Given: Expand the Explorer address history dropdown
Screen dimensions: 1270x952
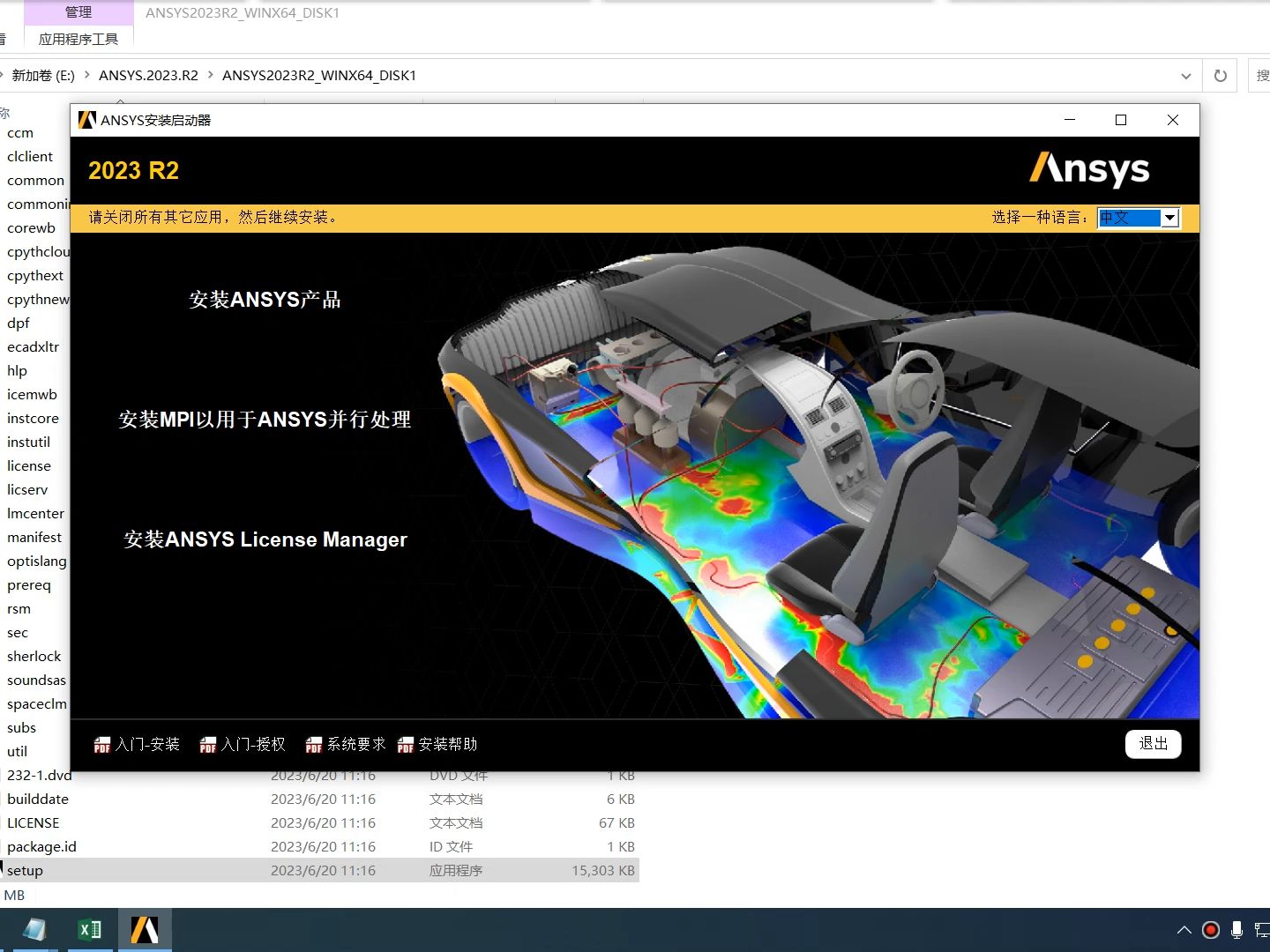Looking at the screenshot, I should click(1186, 76).
